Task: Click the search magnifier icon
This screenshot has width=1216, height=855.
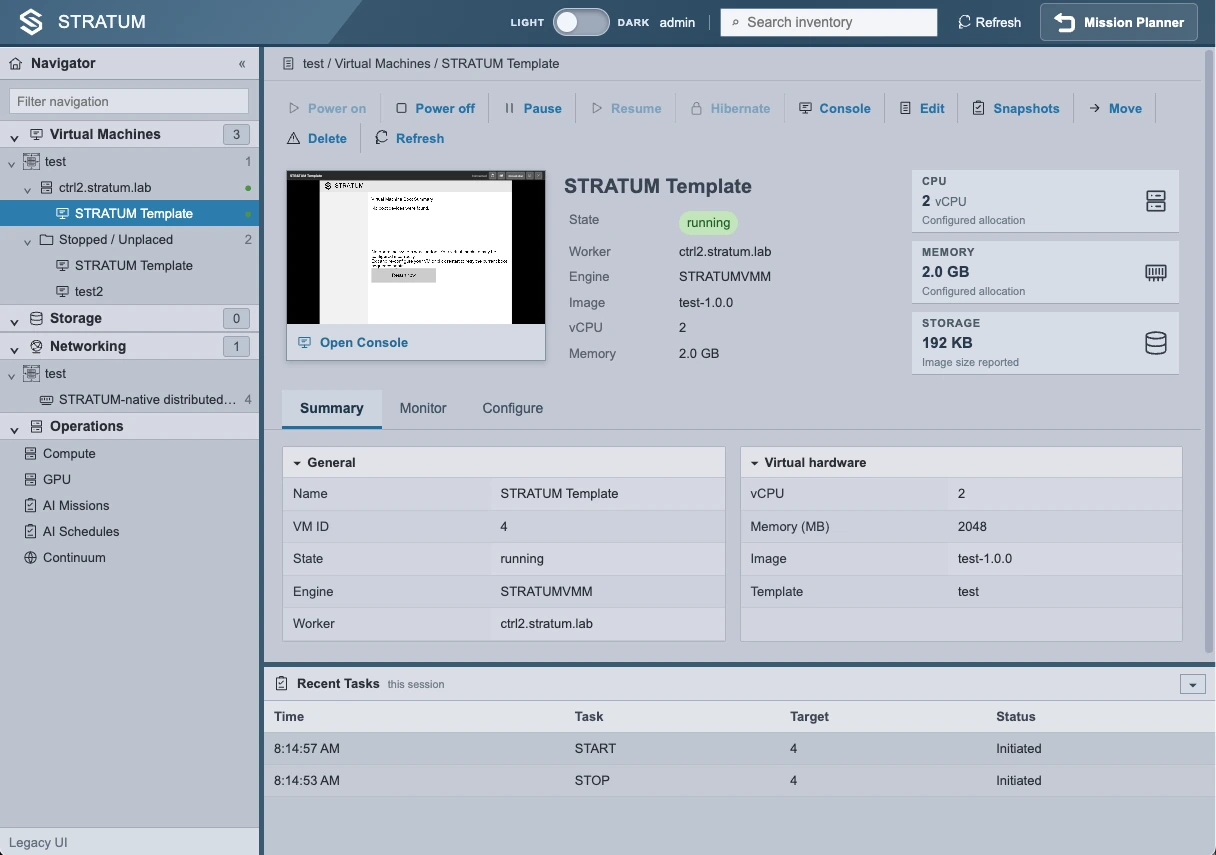Action: [x=735, y=22]
